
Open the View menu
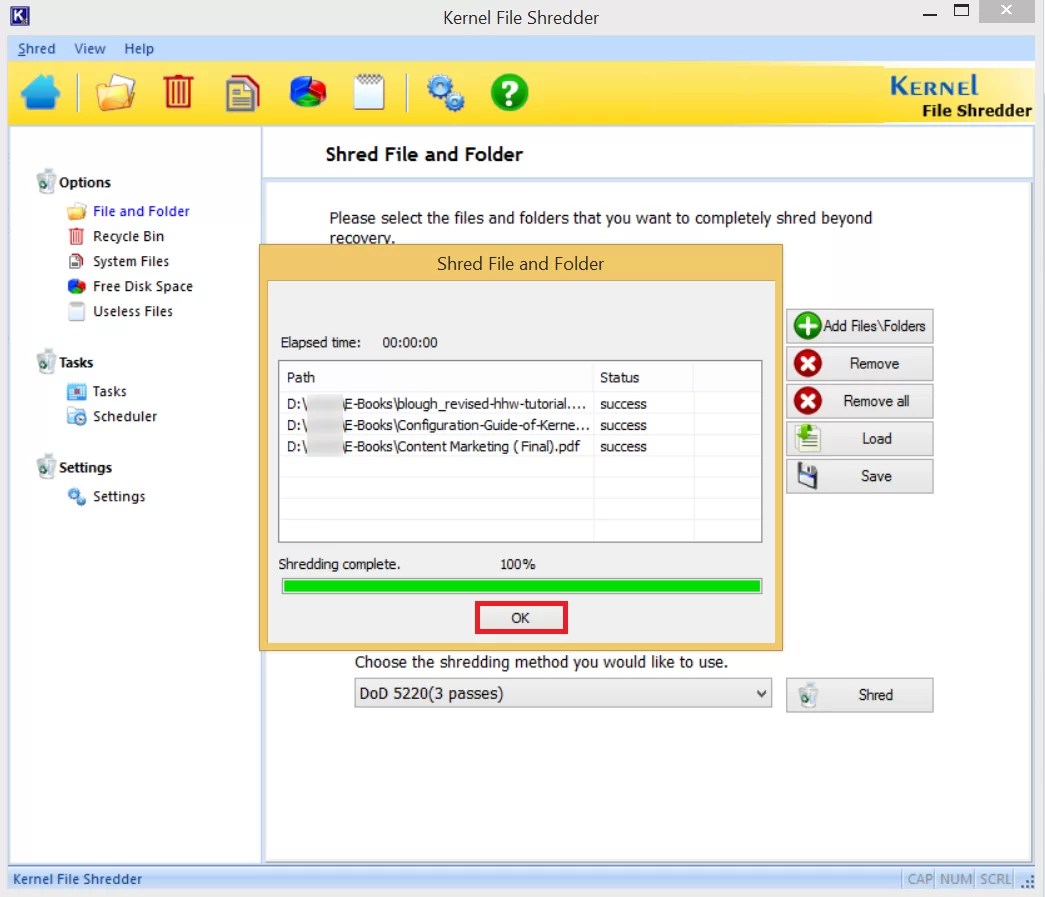click(90, 48)
